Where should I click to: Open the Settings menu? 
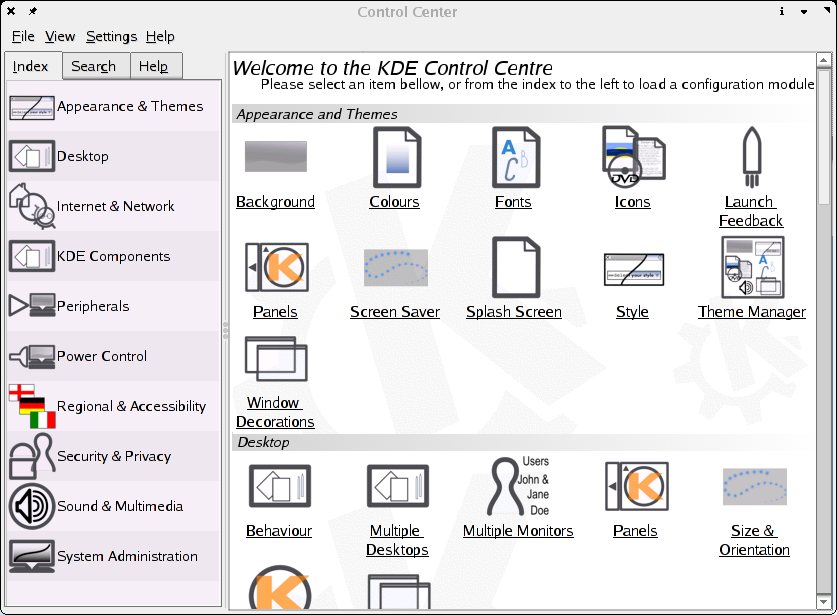tap(112, 36)
